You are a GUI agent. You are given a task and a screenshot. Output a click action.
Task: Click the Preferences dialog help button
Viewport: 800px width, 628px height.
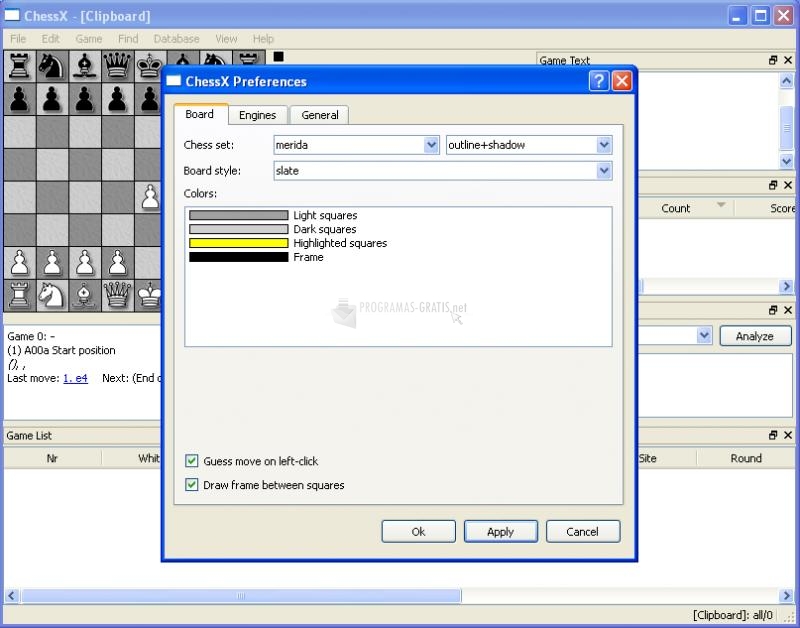pos(599,81)
